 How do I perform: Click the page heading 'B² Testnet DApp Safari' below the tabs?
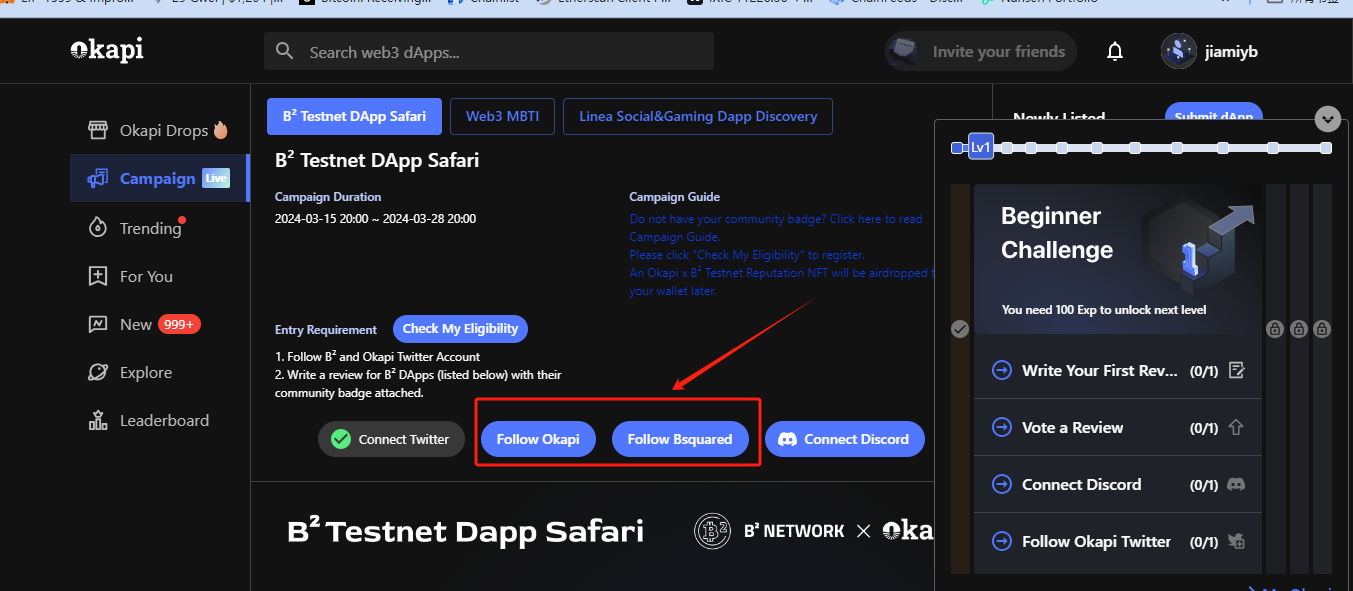pyautogui.click(x=377, y=160)
